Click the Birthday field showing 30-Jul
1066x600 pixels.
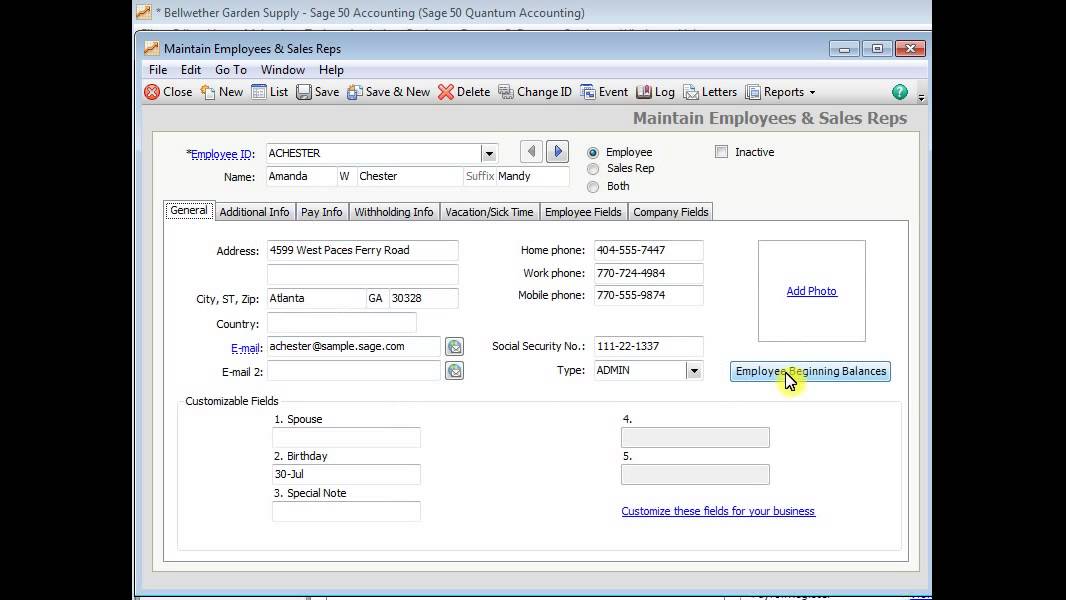coord(346,474)
